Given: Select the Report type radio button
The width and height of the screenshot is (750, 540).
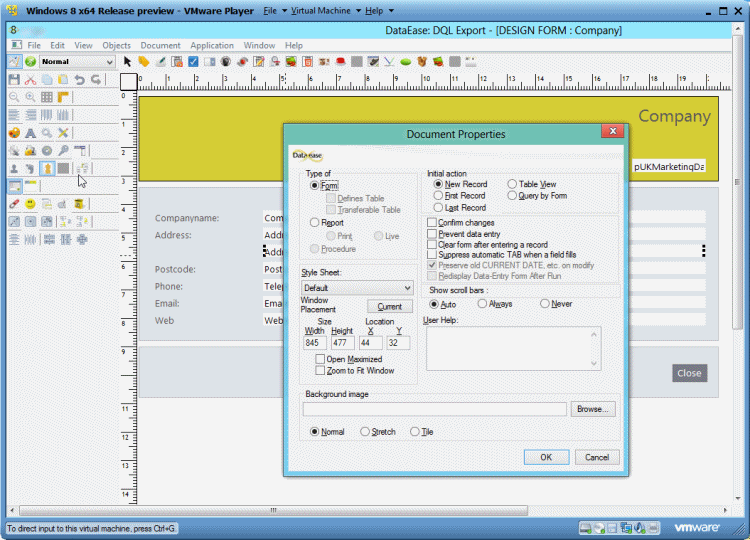Looking at the screenshot, I should pyautogui.click(x=314, y=222).
